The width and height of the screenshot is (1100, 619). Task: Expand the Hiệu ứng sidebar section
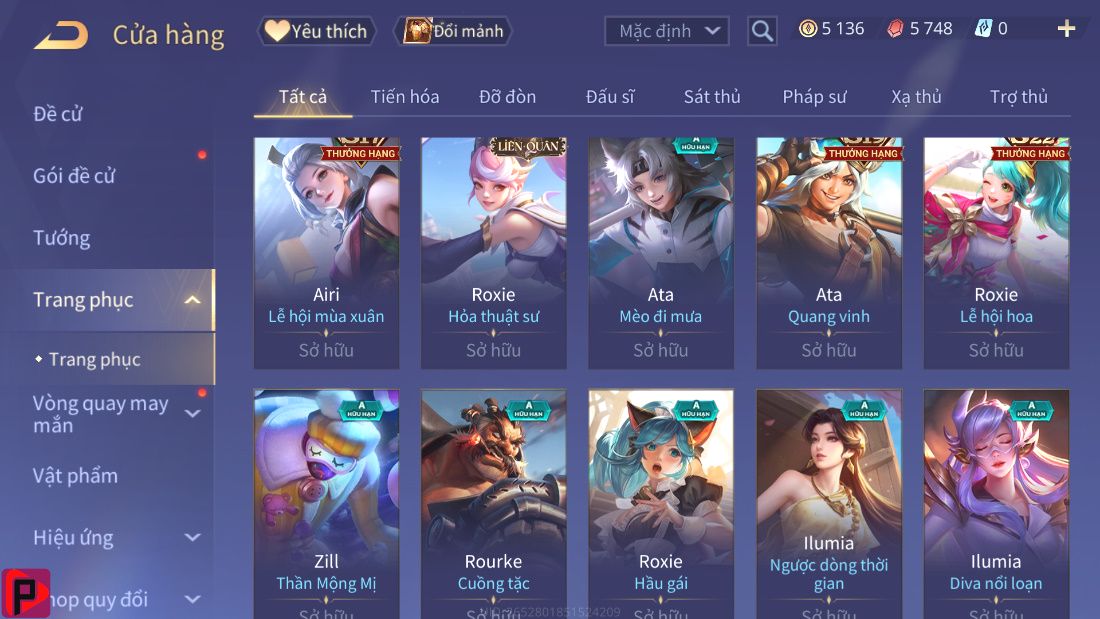tap(193, 538)
